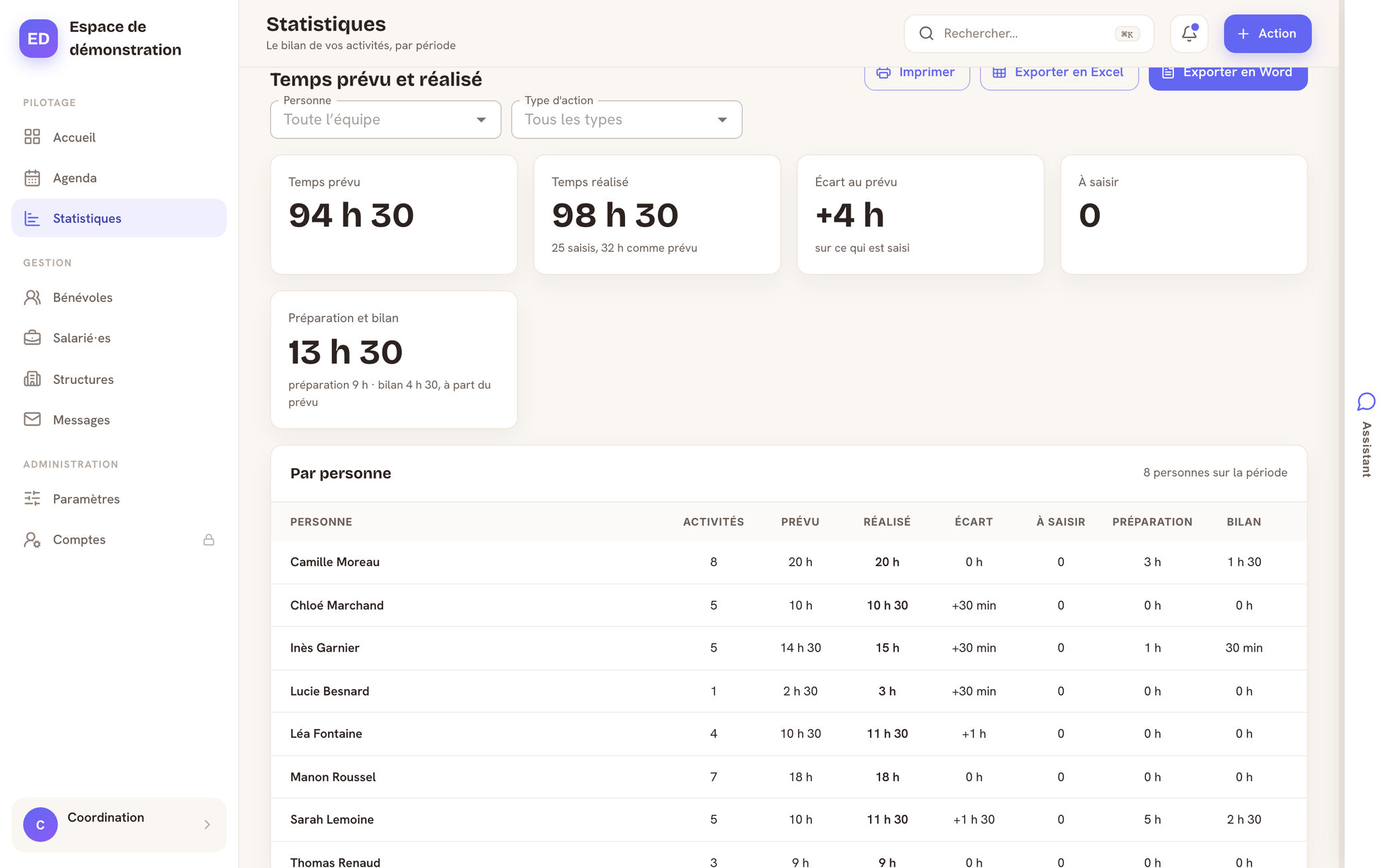Click the Lucie Besnard row name
The height and width of the screenshot is (868, 1389).
coord(329,691)
